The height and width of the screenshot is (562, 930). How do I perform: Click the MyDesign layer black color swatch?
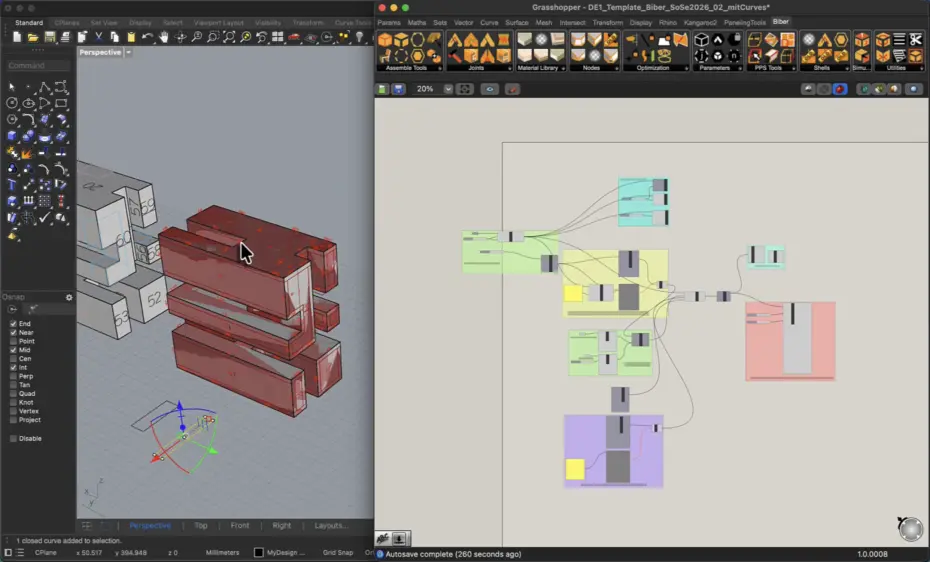click(259, 553)
